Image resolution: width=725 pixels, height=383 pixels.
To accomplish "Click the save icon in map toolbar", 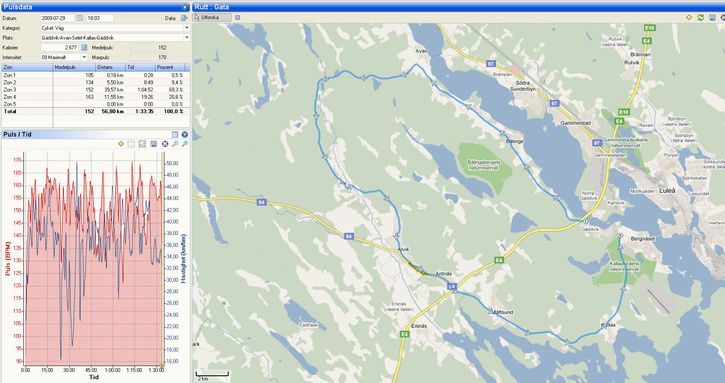I will (x=712, y=18).
